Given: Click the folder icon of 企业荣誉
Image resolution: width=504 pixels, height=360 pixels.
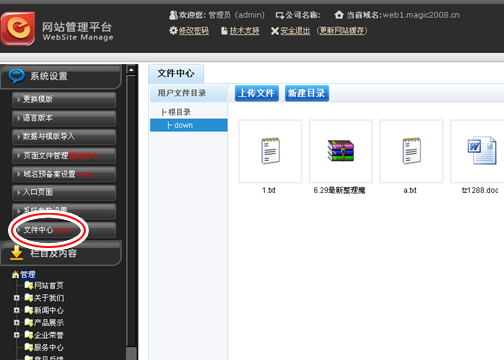Looking at the screenshot, I should 29,335.
